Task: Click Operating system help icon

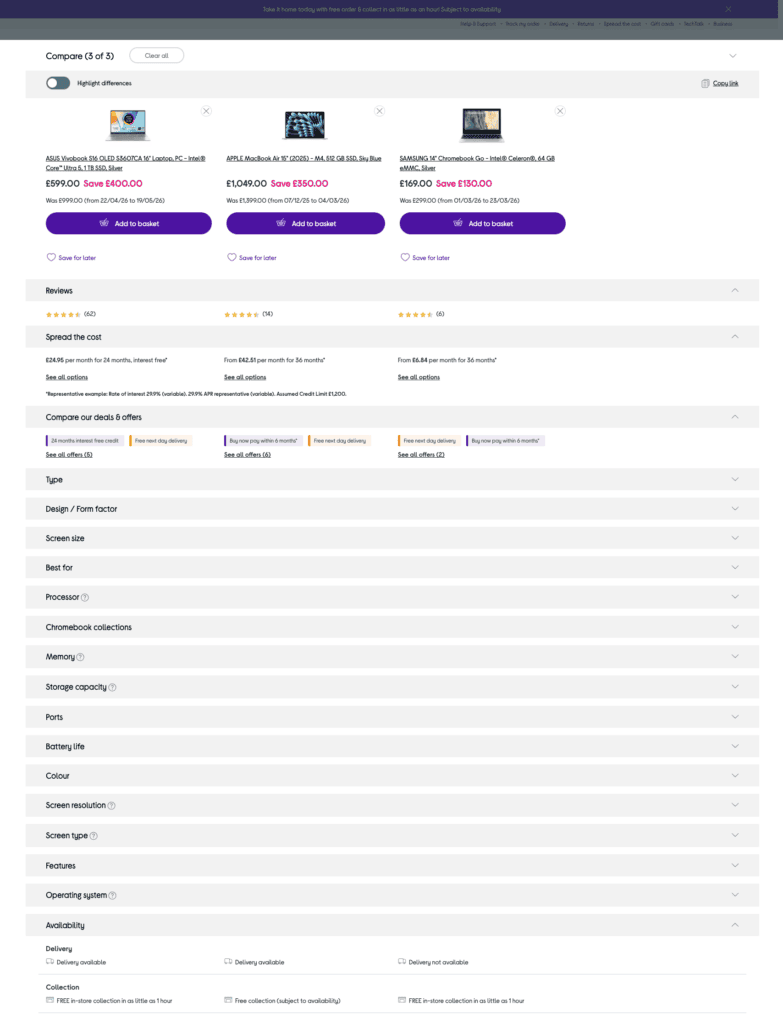Action: coord(112,895)
